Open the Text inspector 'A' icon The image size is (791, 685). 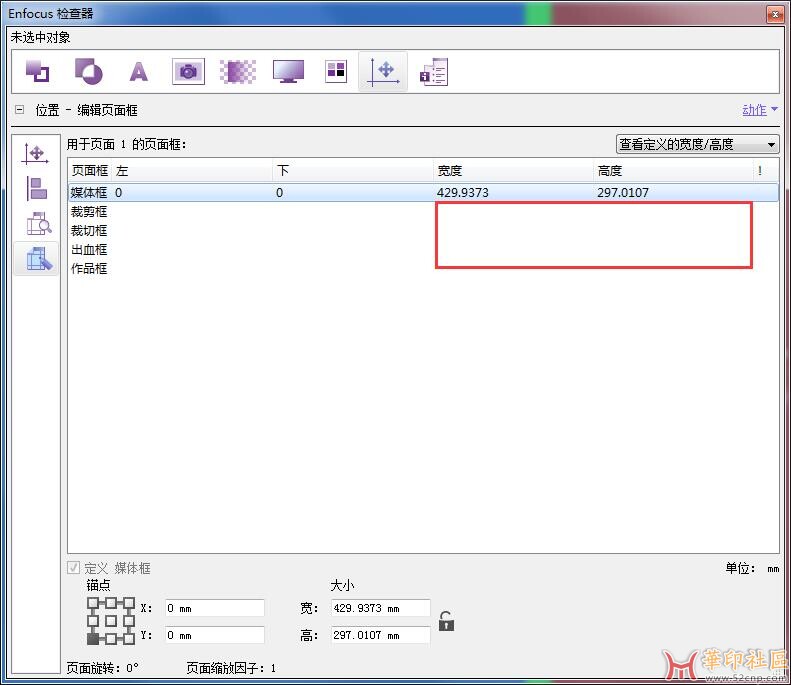(138, 72)
